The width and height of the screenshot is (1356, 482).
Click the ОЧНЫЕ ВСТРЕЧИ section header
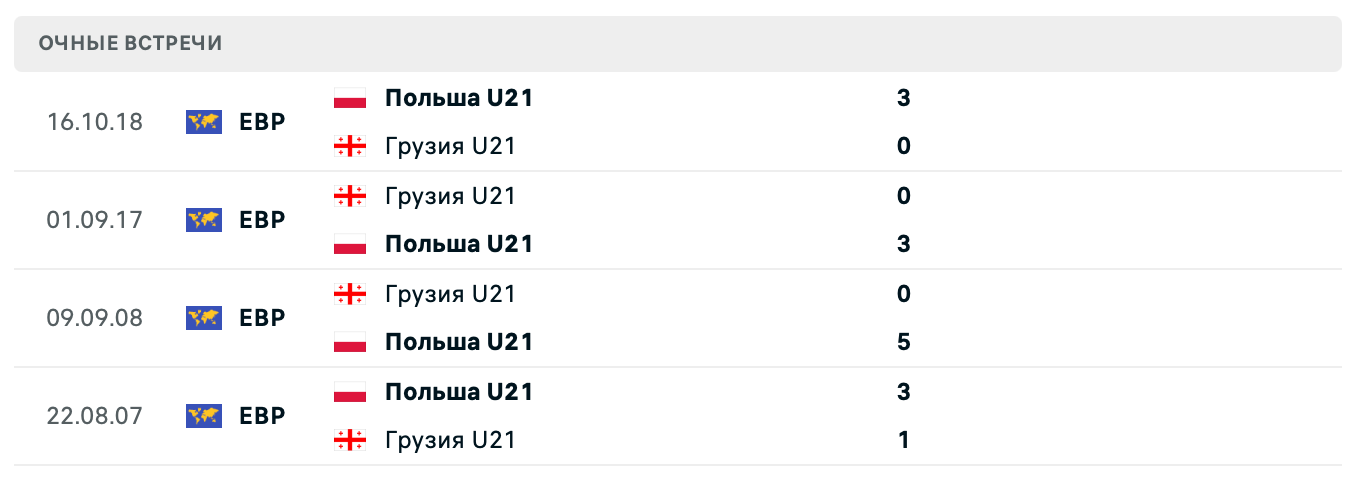click(130, 43)
